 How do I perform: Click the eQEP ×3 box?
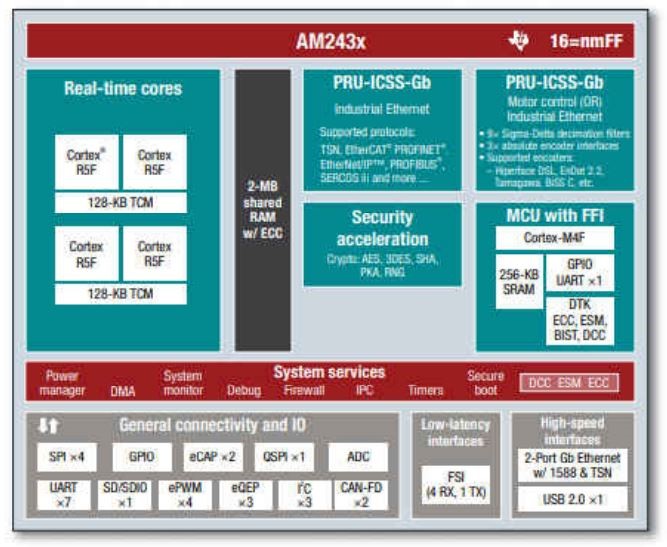(245, 495)
